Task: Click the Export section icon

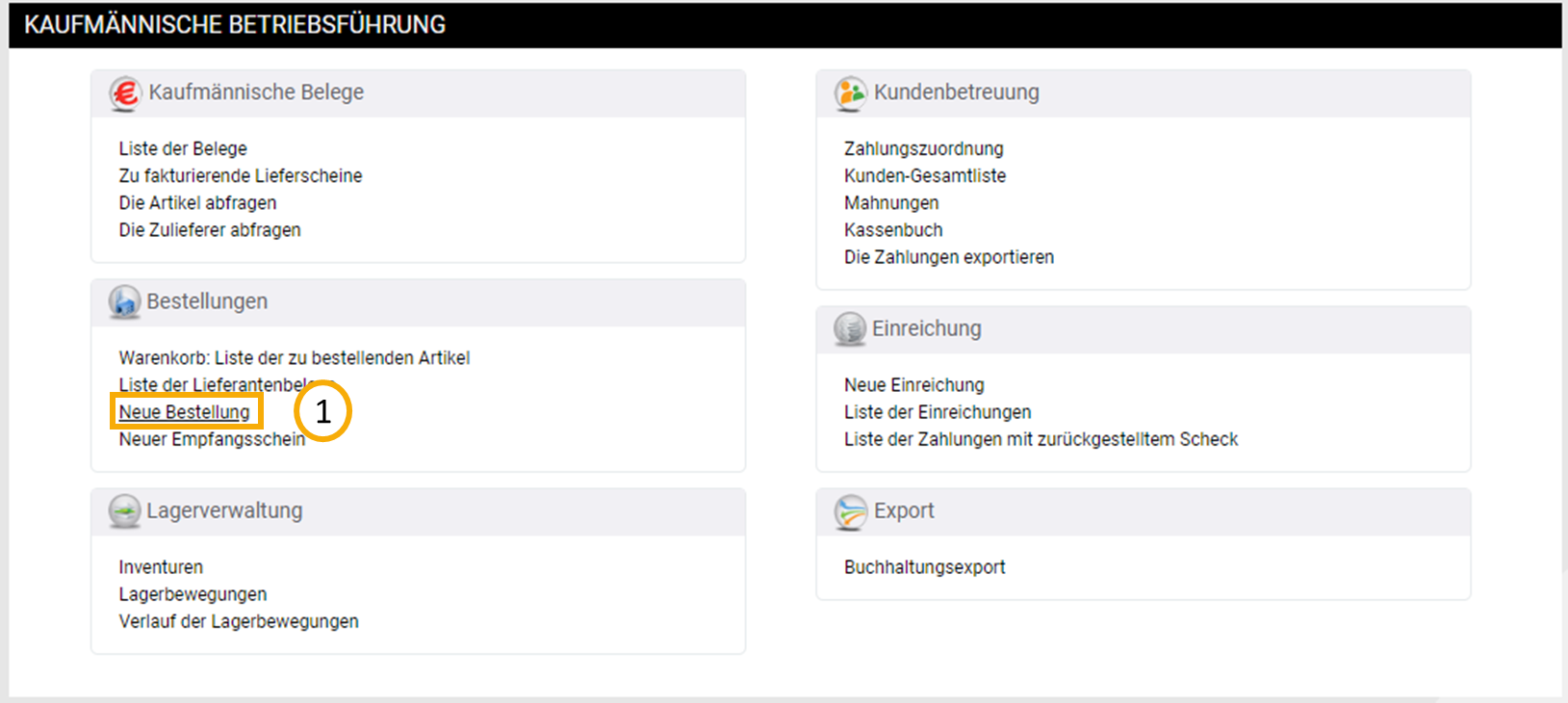Action: point(850,511)
